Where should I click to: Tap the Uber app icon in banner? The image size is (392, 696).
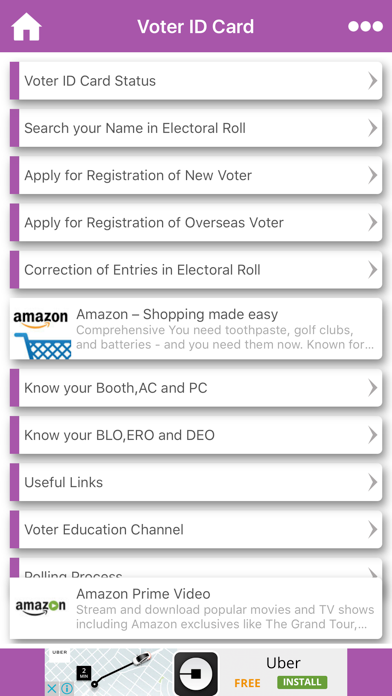(196, 673)
